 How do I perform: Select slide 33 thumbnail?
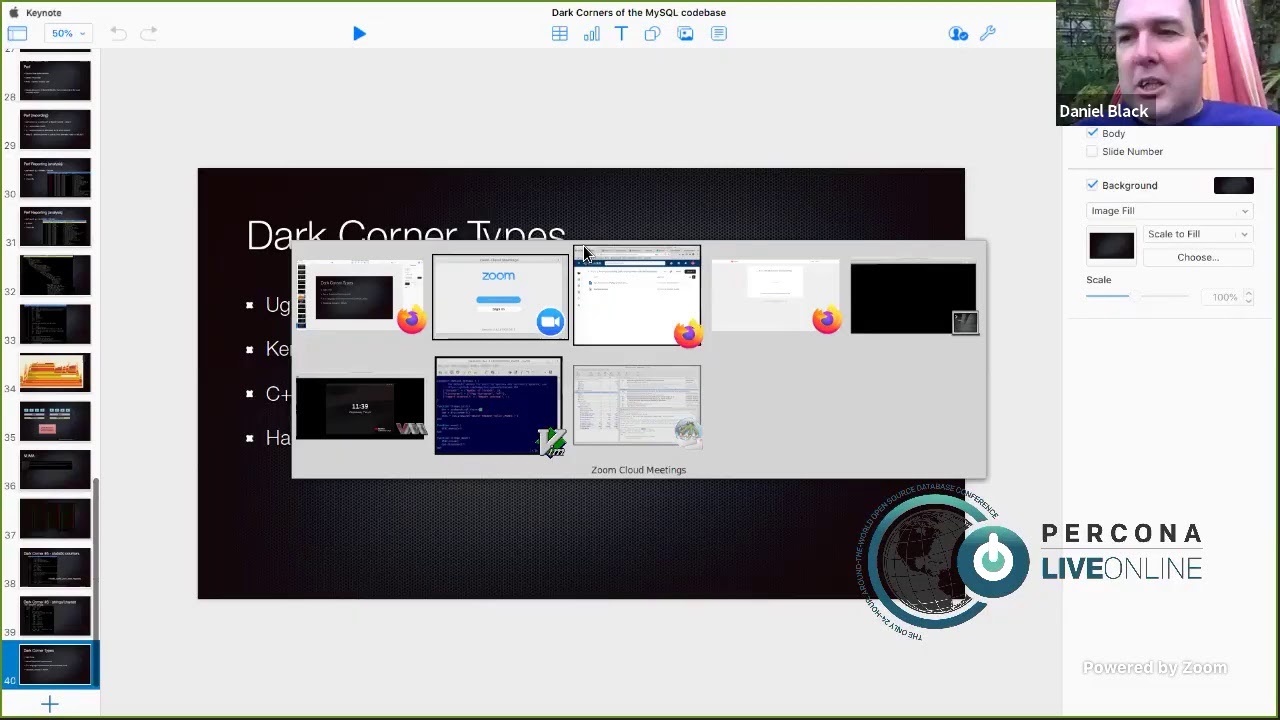coord(55,324)
